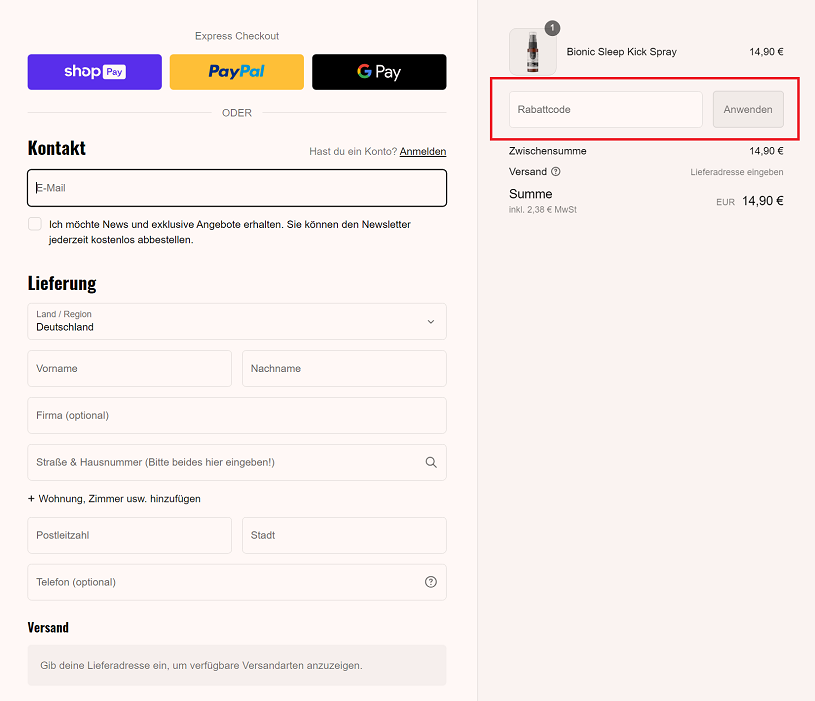Click the Bionic Sleep Kick Spray thumbnail
This screenshot has width=815, height=701.
(x=532, y=52)
